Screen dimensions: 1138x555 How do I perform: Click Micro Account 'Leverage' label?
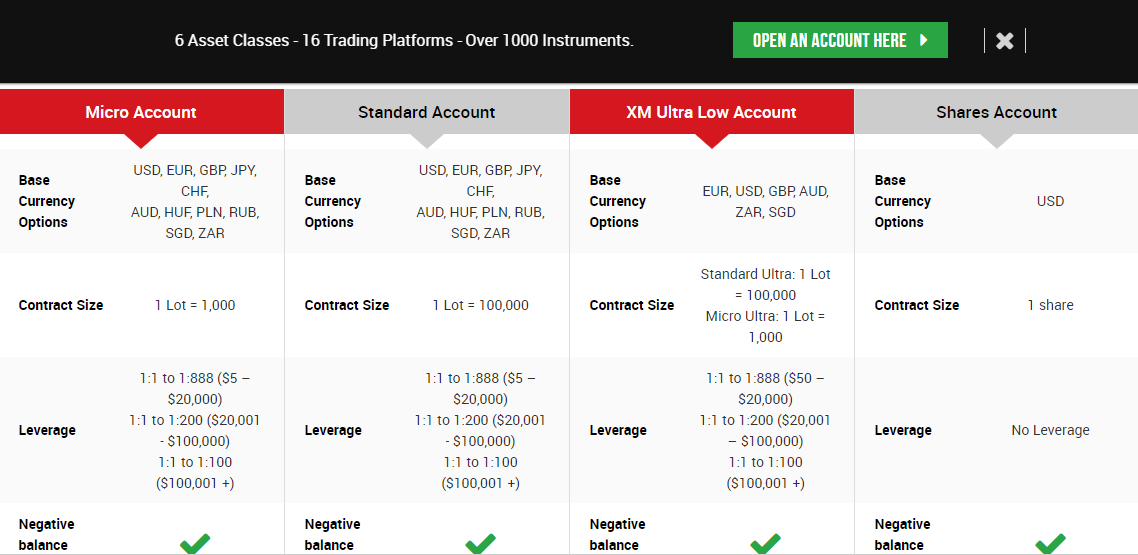point(47,430)
